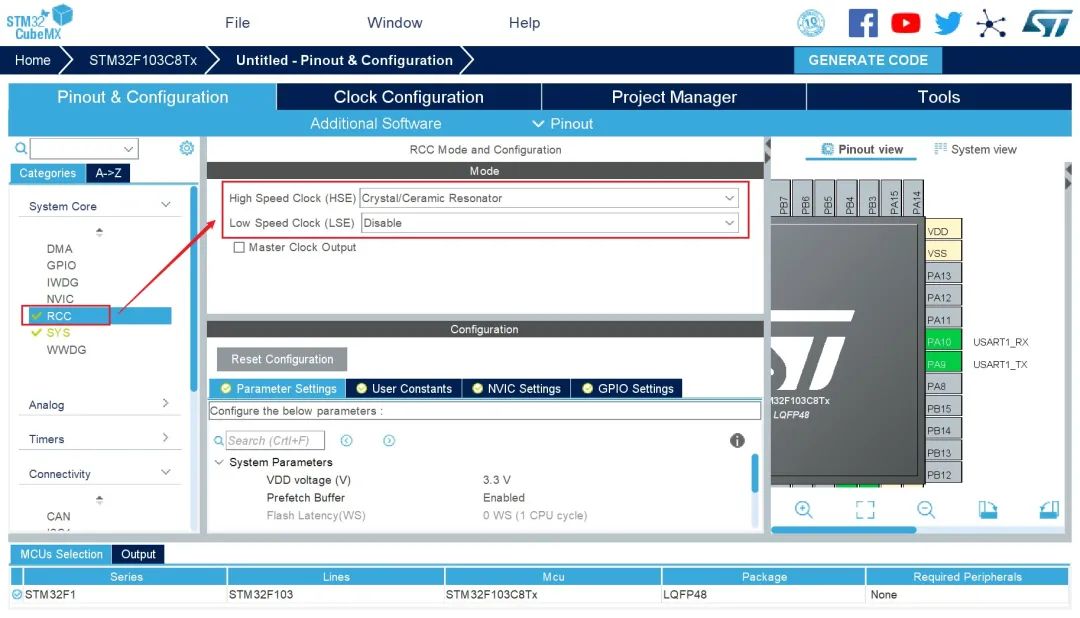The height and width of the screenshot is (618, 1080).
Task: Click the STM32F103C8Tx breadcrumb
Action: 143,60
